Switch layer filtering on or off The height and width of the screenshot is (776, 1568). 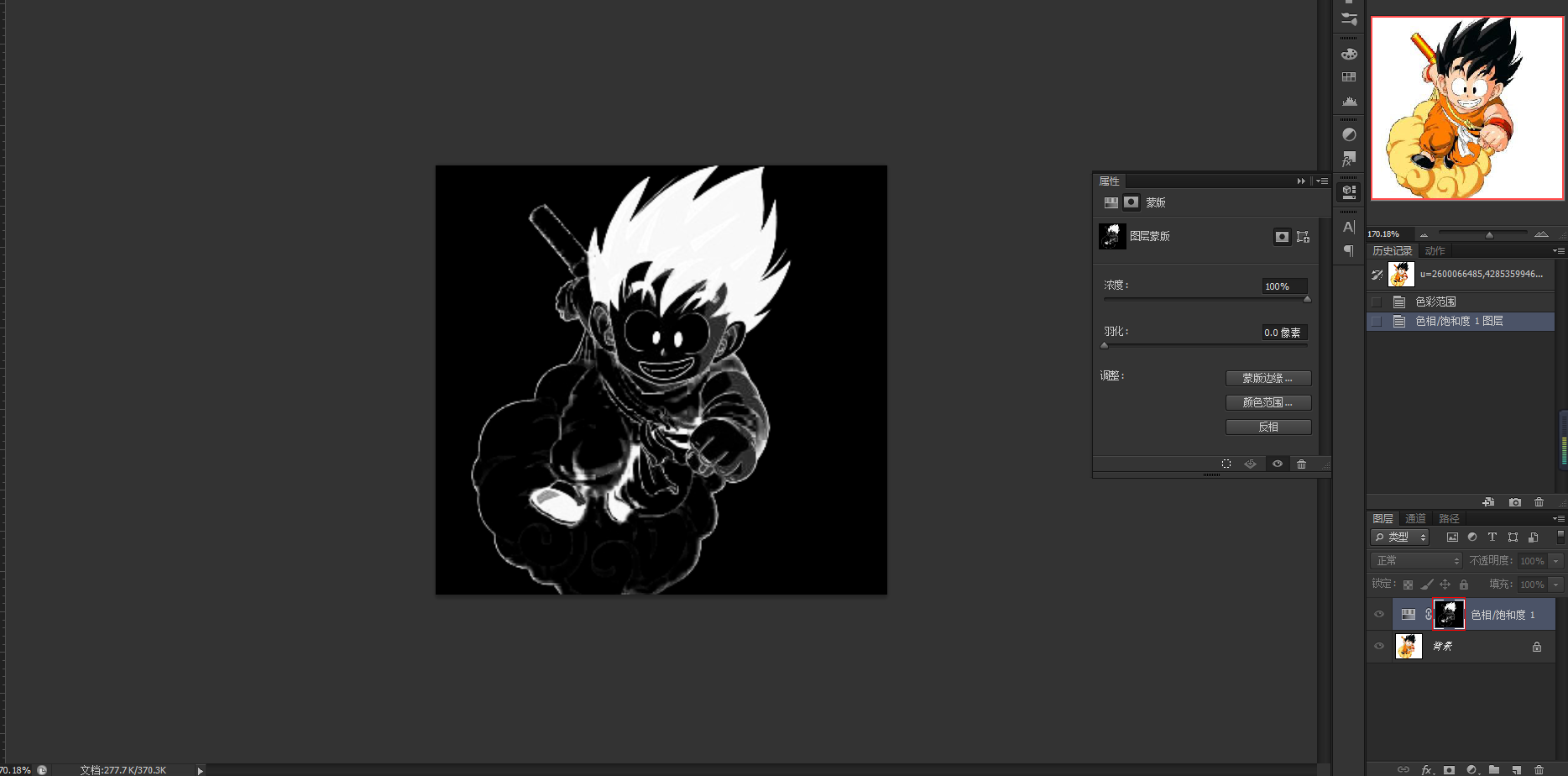point(1560,537)
